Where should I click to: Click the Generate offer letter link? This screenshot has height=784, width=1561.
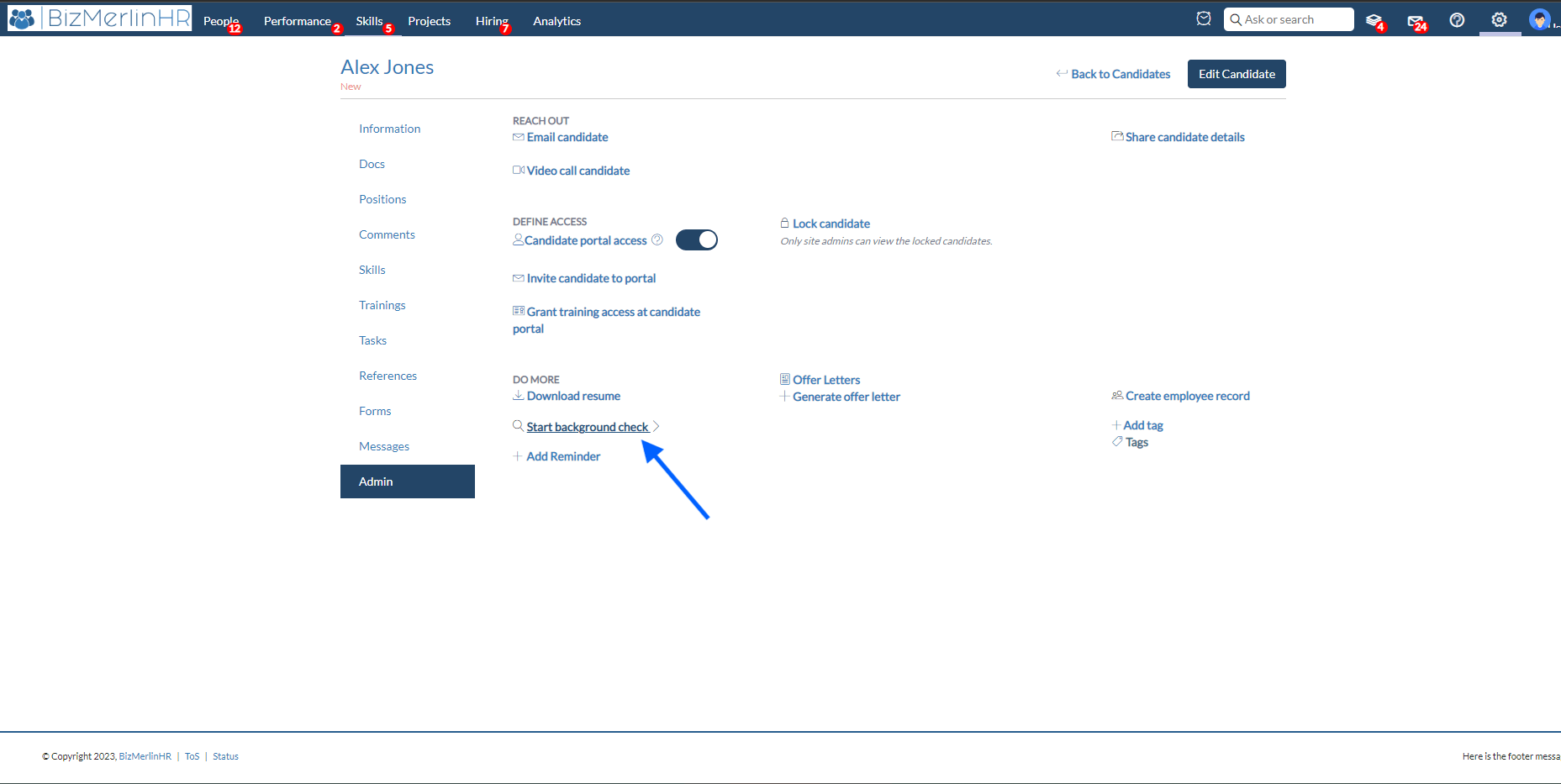pyautogui.click(x=846, y=397)
